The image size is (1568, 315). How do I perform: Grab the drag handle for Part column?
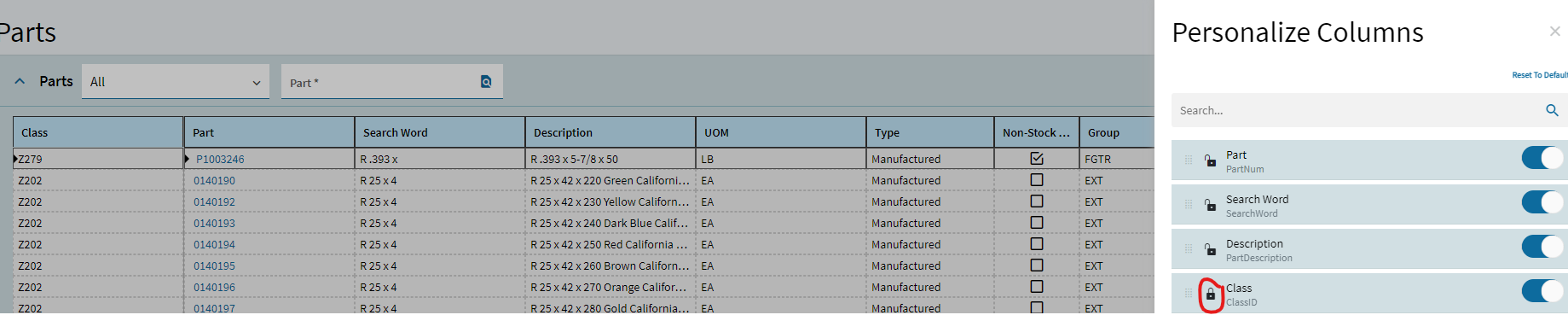(1189, 160)
